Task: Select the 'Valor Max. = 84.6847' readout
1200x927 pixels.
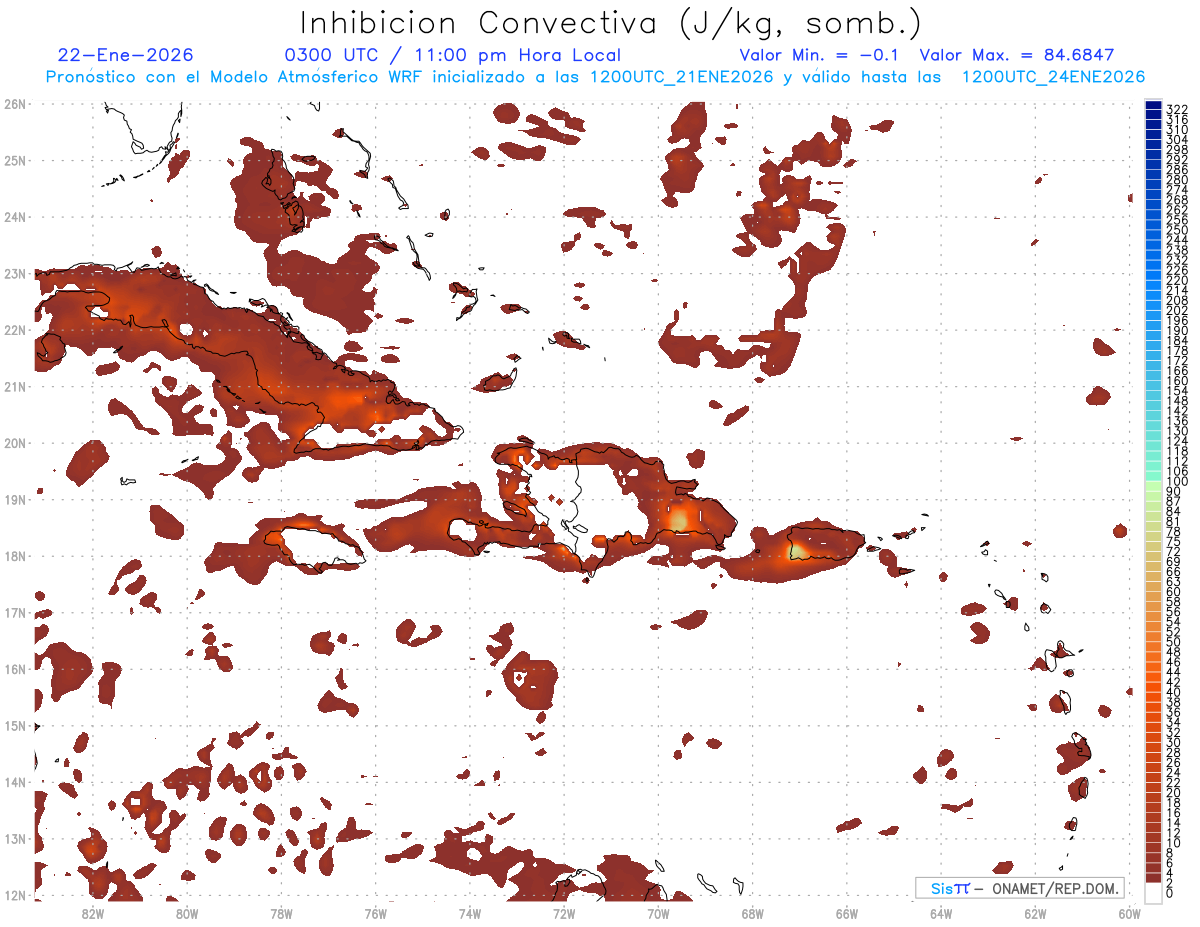Action: (1017, 55)
